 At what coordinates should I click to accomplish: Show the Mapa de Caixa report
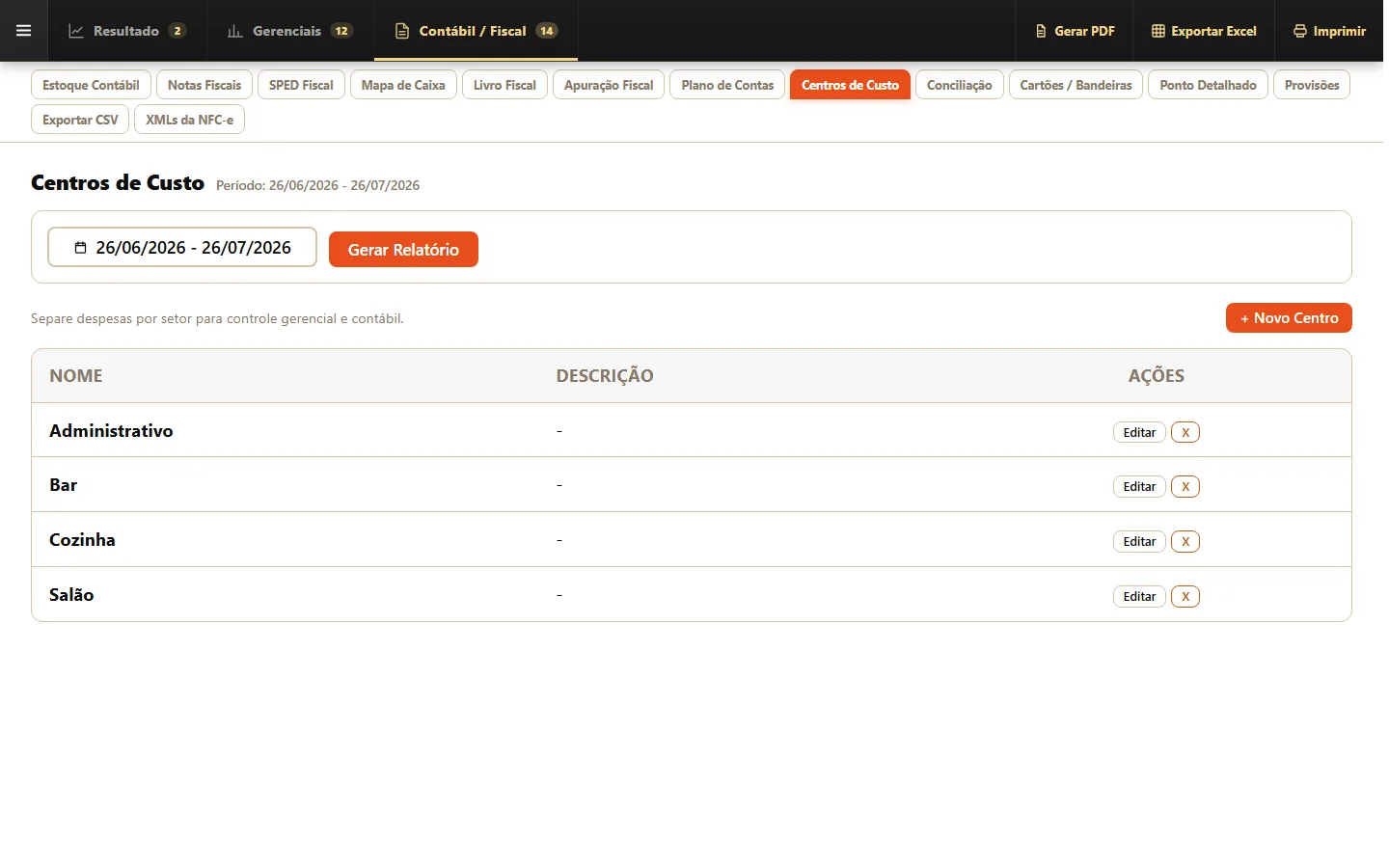pyautogui.click(x=403, y=85)
